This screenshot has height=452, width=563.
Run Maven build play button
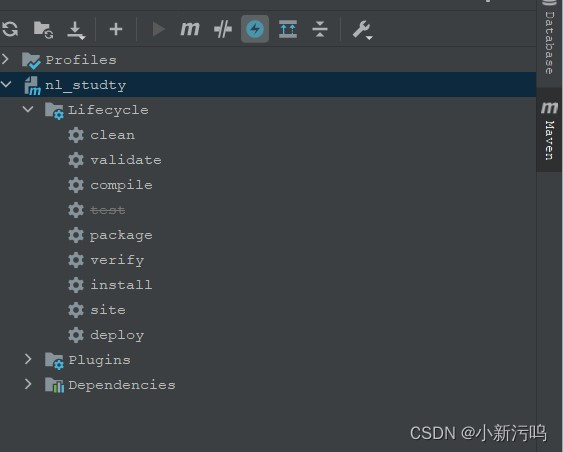click(x=158, y=29)
